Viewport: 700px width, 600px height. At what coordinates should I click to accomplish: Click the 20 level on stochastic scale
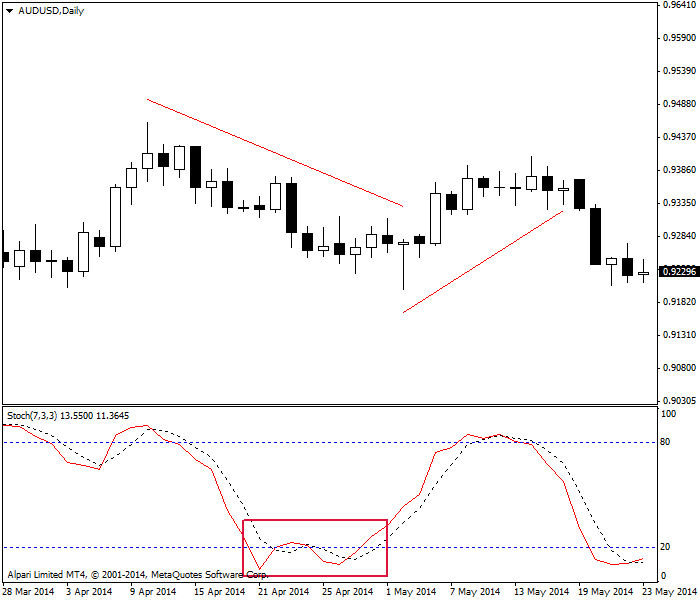(668, 547)
